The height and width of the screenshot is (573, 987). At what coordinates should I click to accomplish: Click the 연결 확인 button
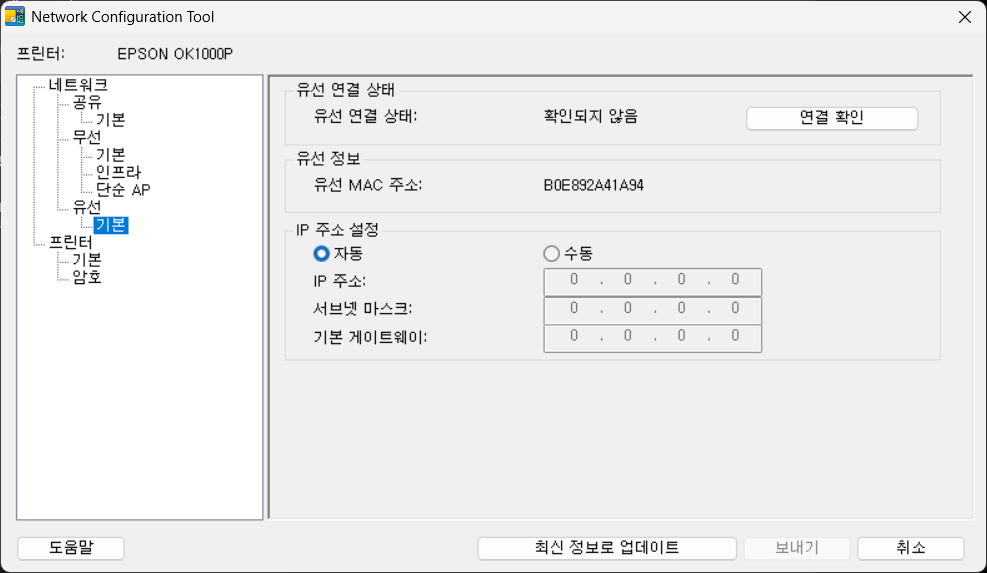tap(832, 118)
